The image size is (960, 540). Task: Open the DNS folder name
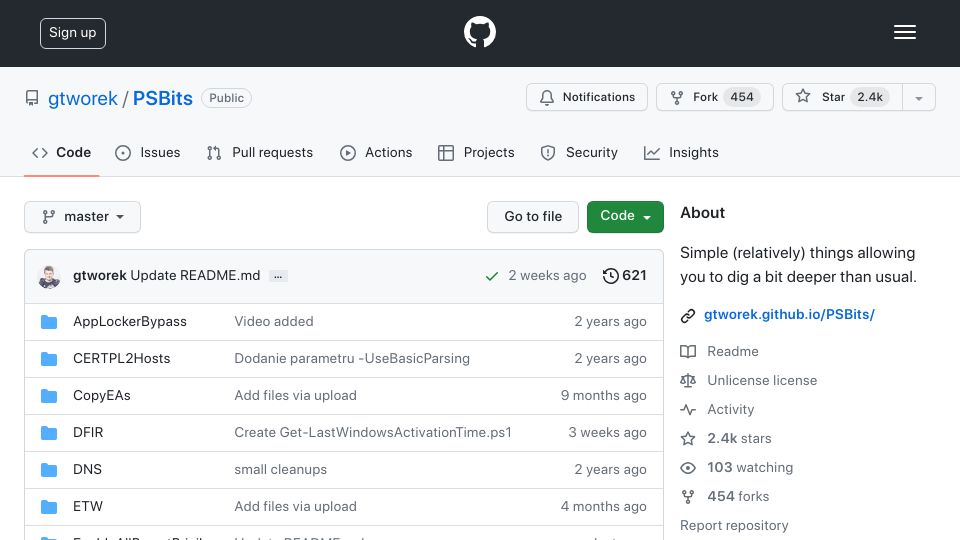(x=88, y=470)
